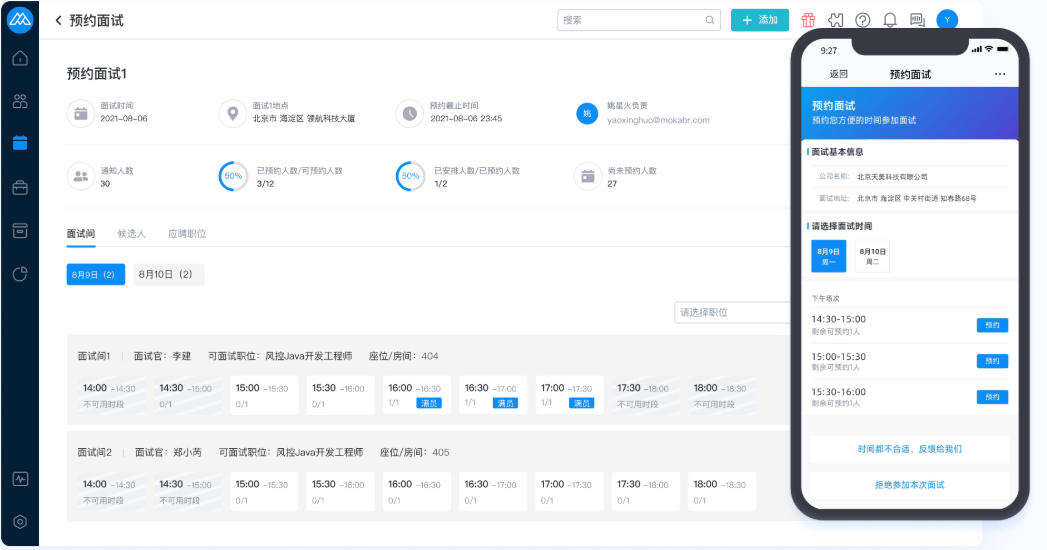
Task: Click the help question mark icon
Action: tap(863, 20)
